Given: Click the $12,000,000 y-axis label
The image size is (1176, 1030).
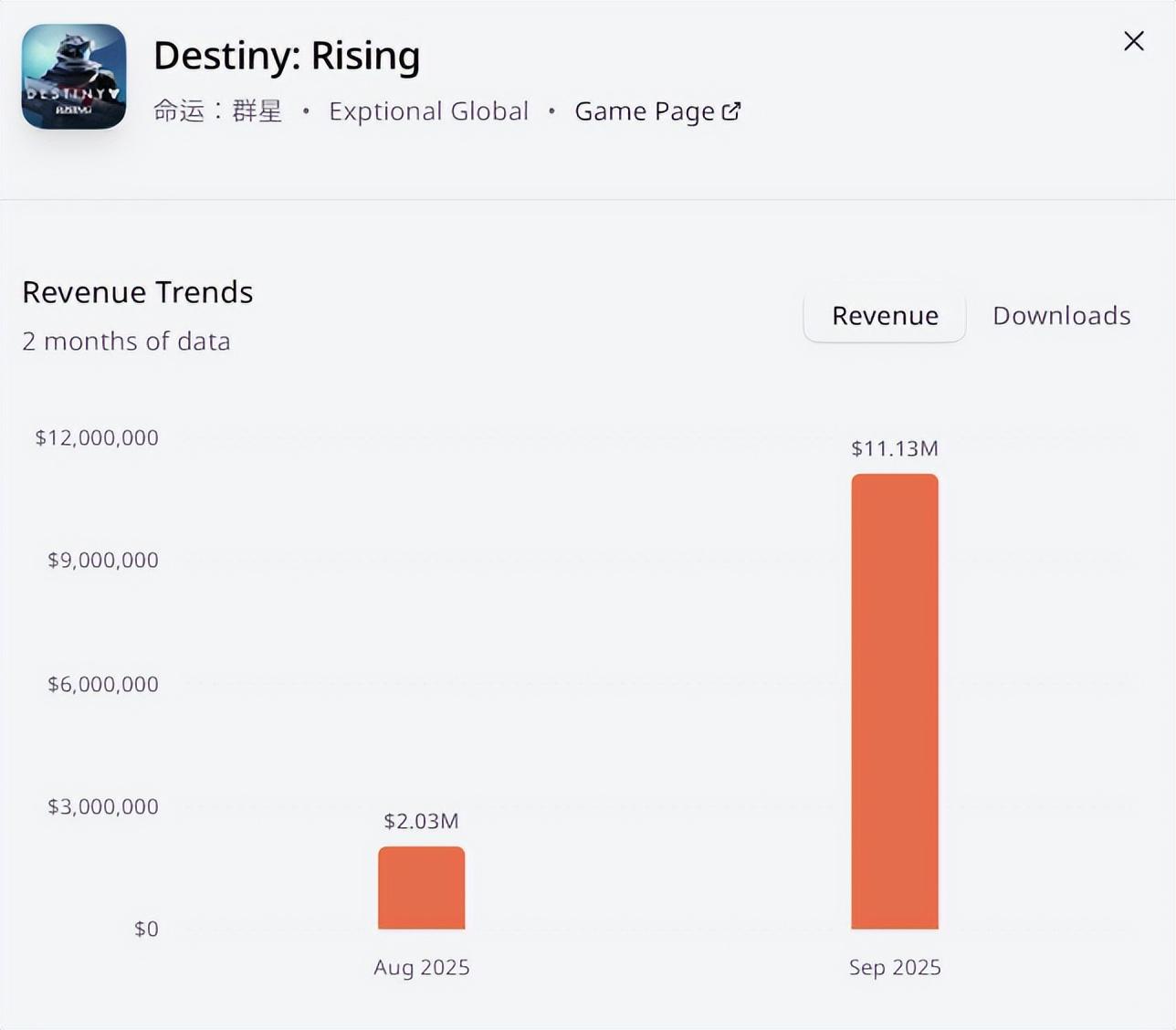Looking at the screenshot, I should point(97,437).
